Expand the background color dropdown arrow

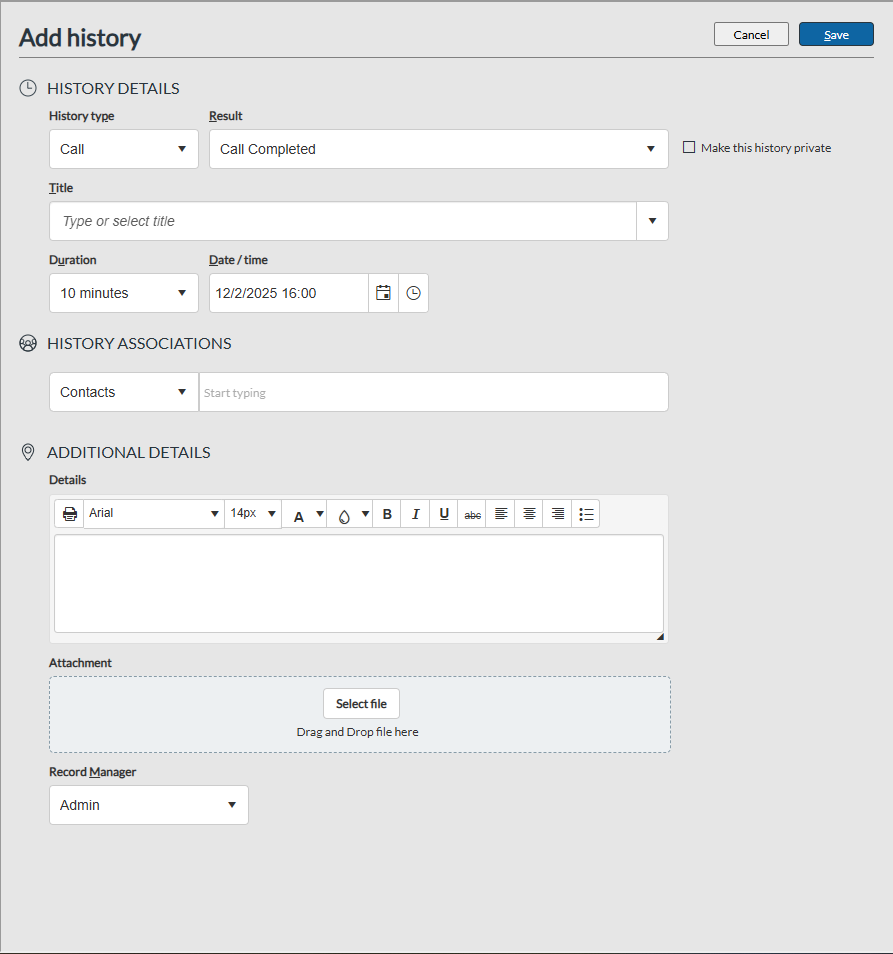coord(366,514)
